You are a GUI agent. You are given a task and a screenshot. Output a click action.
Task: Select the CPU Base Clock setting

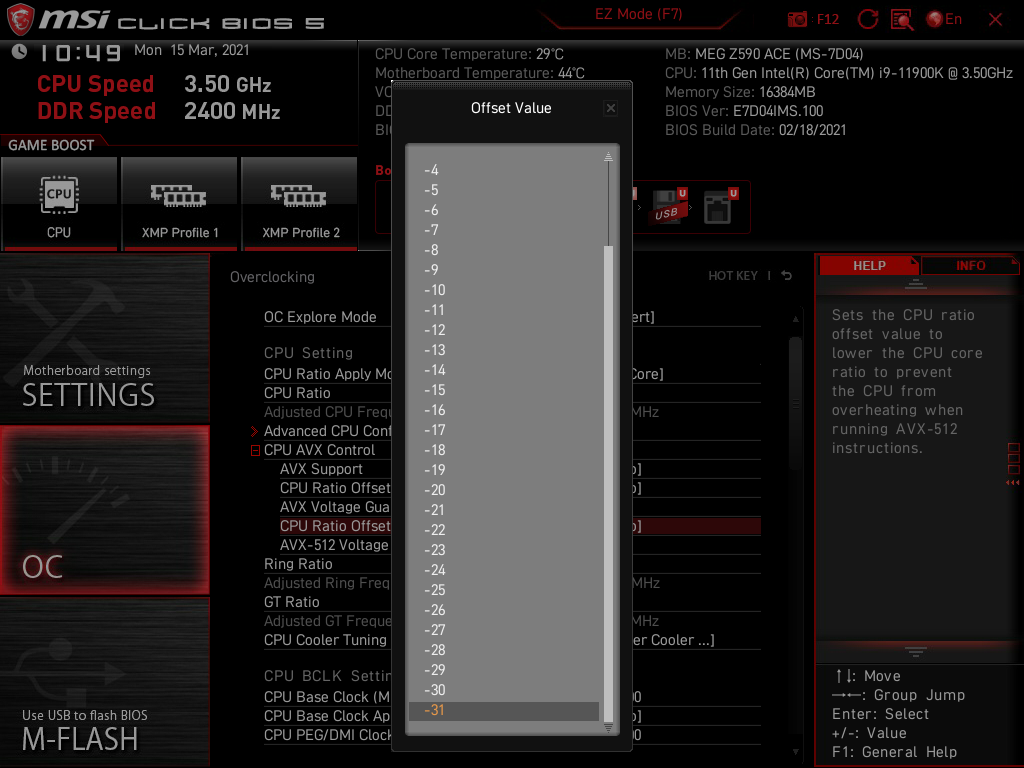coord(327,697)
